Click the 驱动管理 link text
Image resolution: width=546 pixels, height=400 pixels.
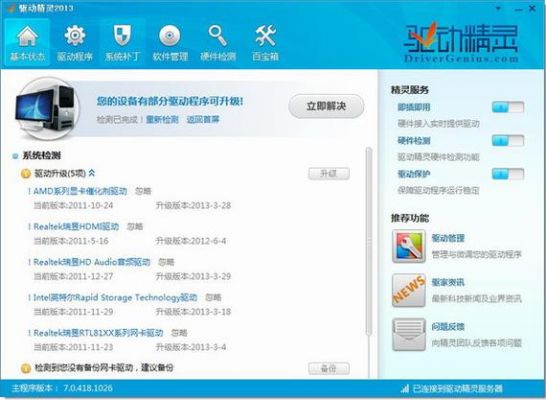[448, 238]
